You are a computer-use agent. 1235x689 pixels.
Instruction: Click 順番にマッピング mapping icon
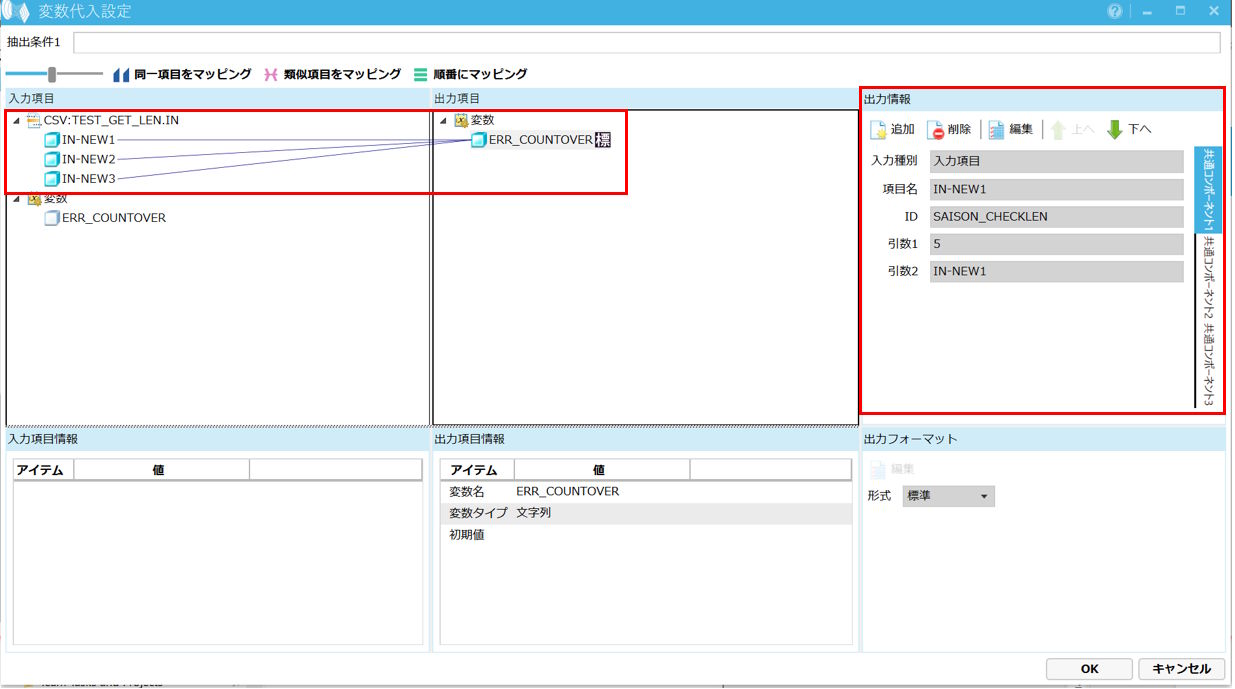click(420, 74)
